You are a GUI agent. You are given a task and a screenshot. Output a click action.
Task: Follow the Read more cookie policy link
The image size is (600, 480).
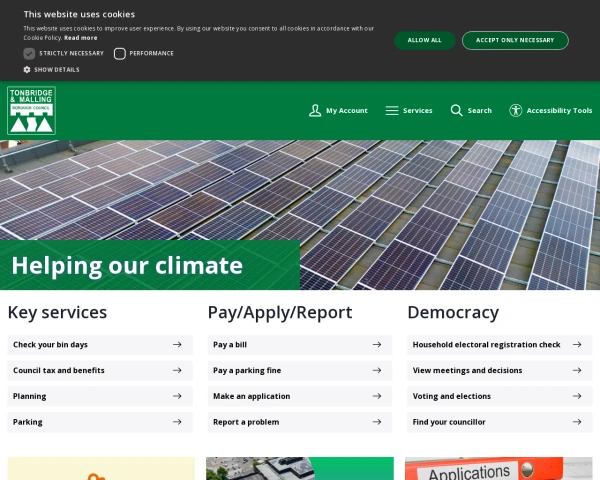click(x=81, y=37)
